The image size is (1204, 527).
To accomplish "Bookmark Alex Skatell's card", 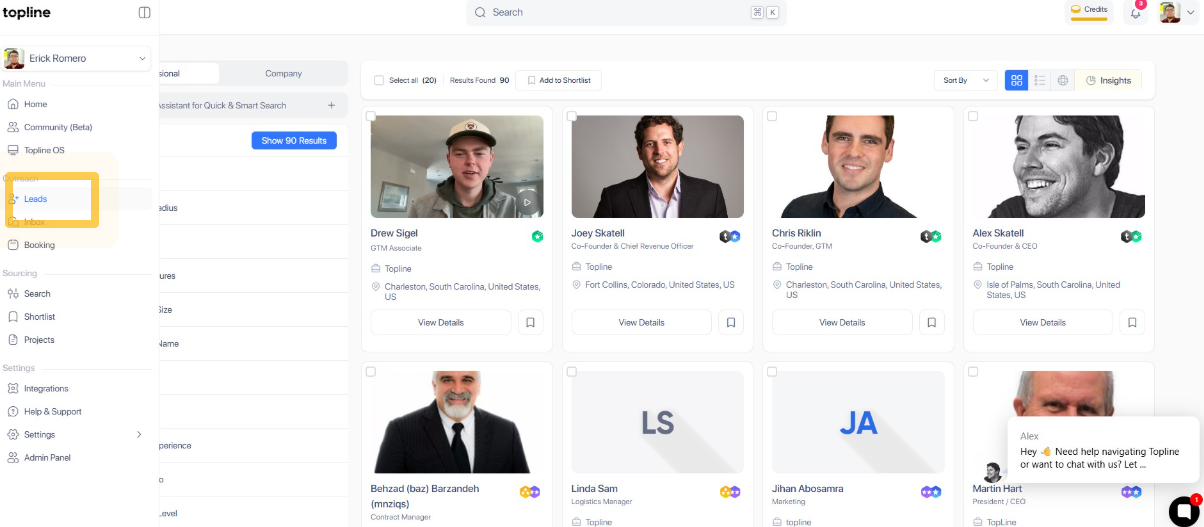I will [x=1133, y=322].
